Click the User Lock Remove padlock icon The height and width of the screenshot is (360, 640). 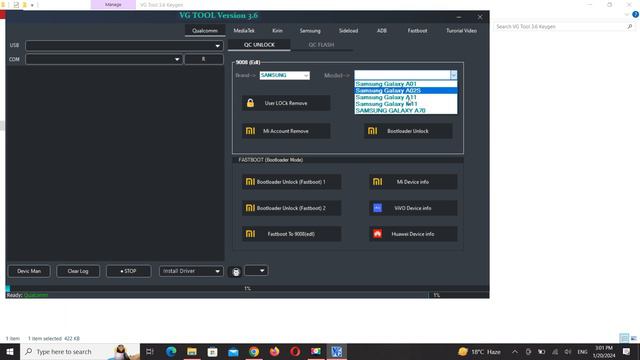click(x=250, y=103)
